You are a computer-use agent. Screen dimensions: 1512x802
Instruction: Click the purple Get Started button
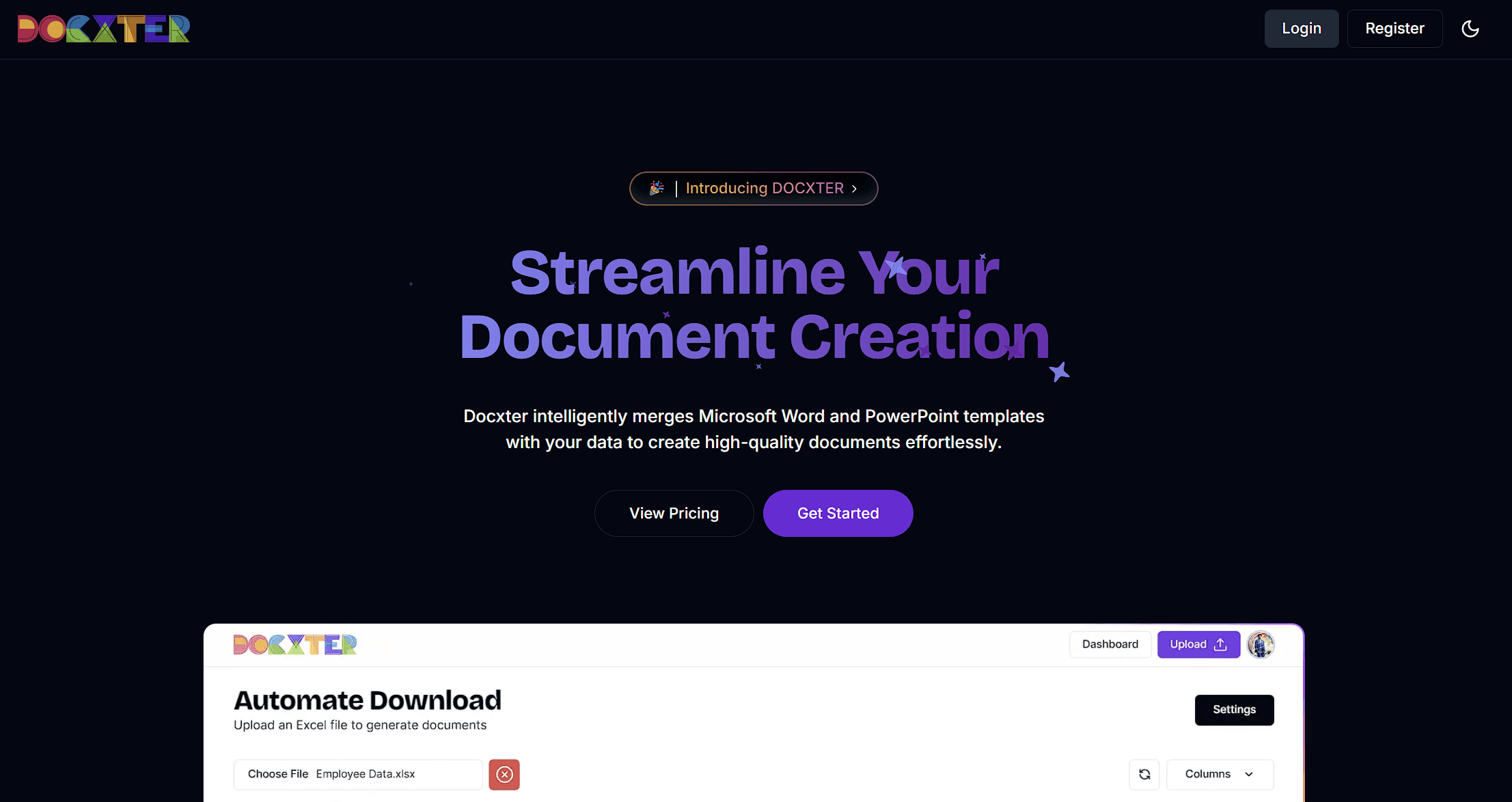[x=838, y=513]
